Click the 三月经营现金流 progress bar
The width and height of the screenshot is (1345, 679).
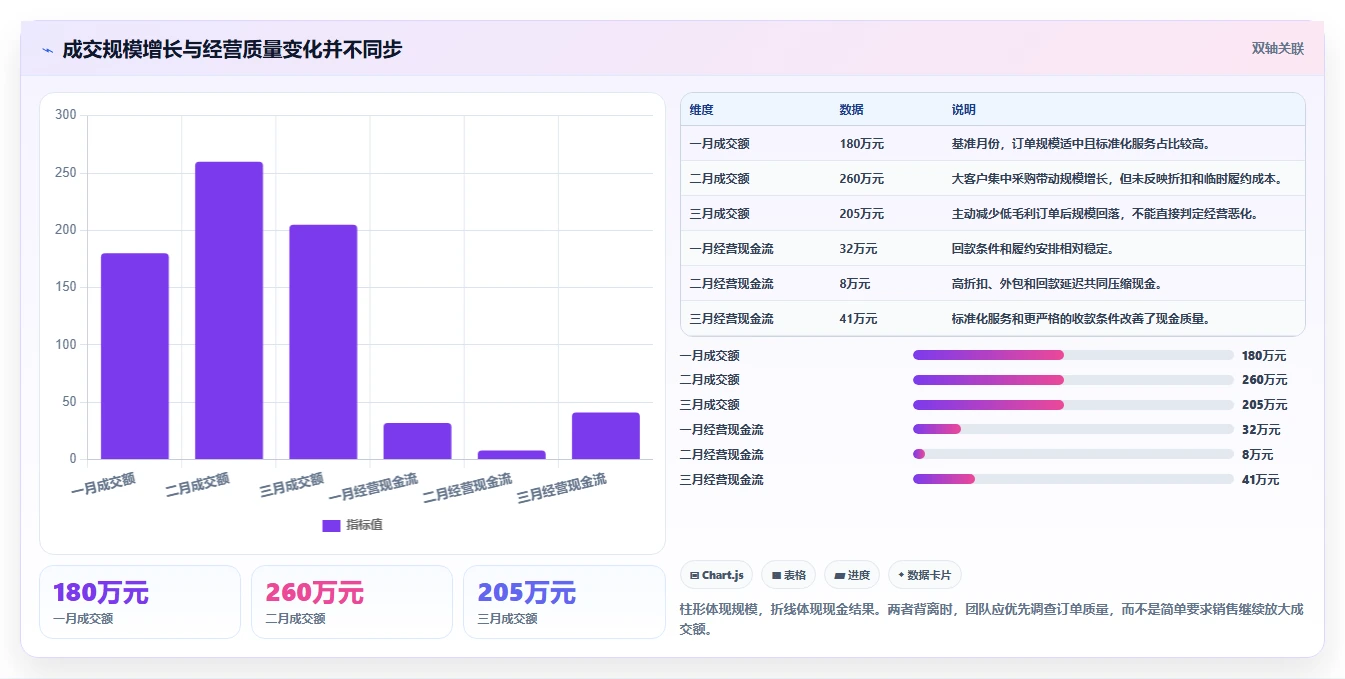click(x=1073, y=479)
